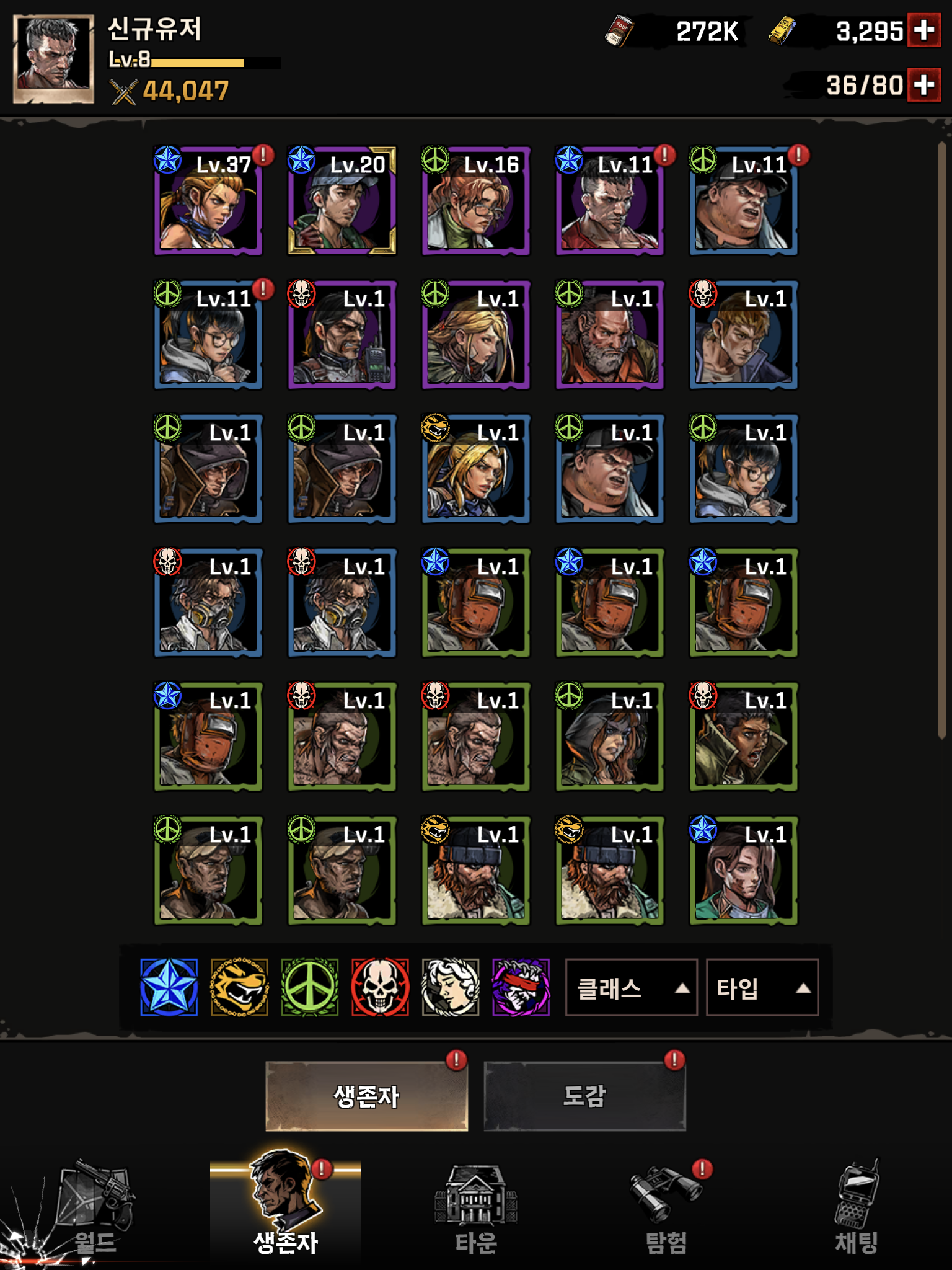Viewport: 952px width, 1270px height.
Task: Toggle the green peace faction filter
Action: click(x=310, y=987)
